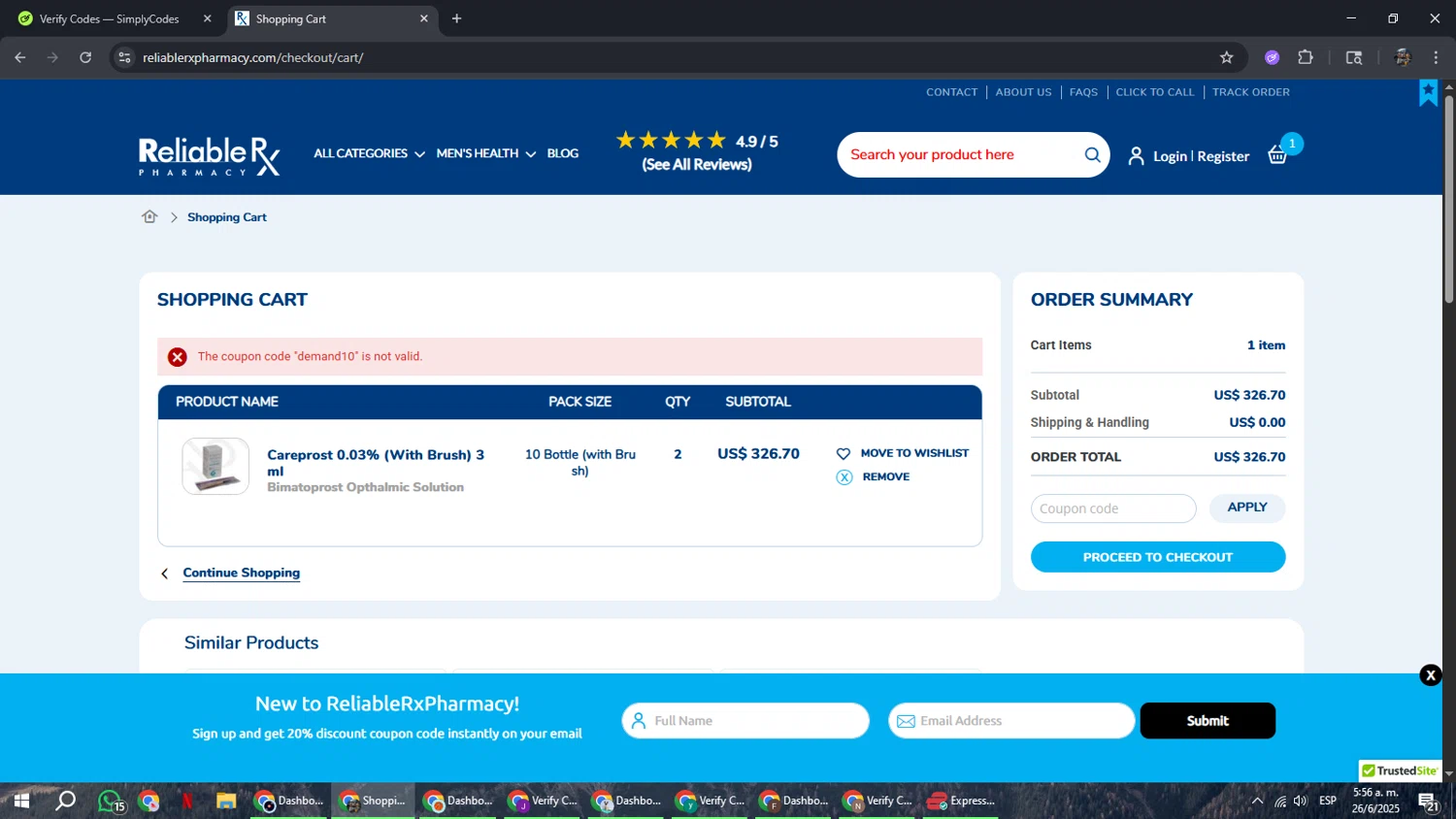This screenshot has height=819, width=1456.
Task: Open Chrome three-dot menu
Action: coord(1436,57)
